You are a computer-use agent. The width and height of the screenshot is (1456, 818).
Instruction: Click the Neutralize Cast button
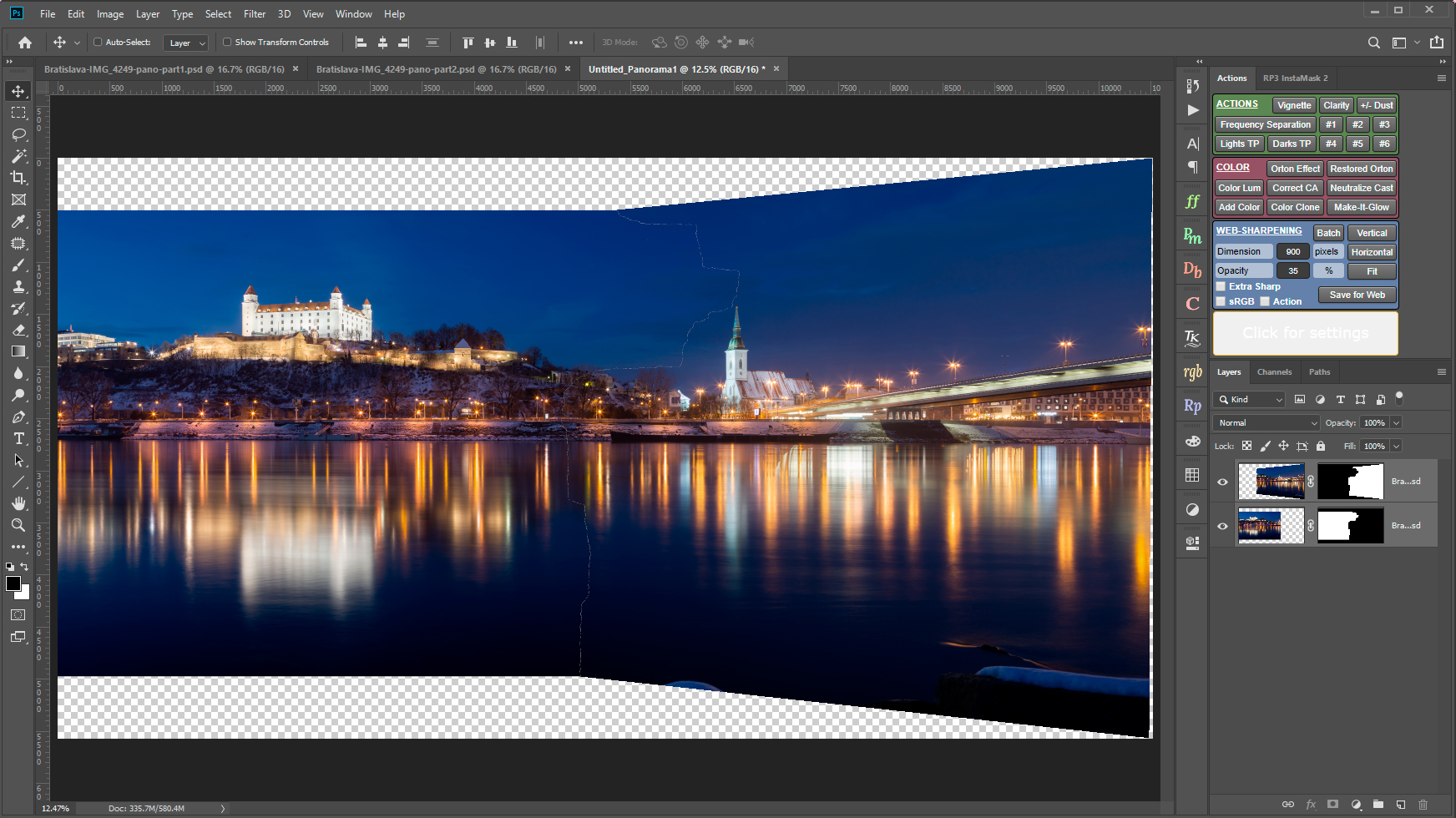(x=1362, y=188)
